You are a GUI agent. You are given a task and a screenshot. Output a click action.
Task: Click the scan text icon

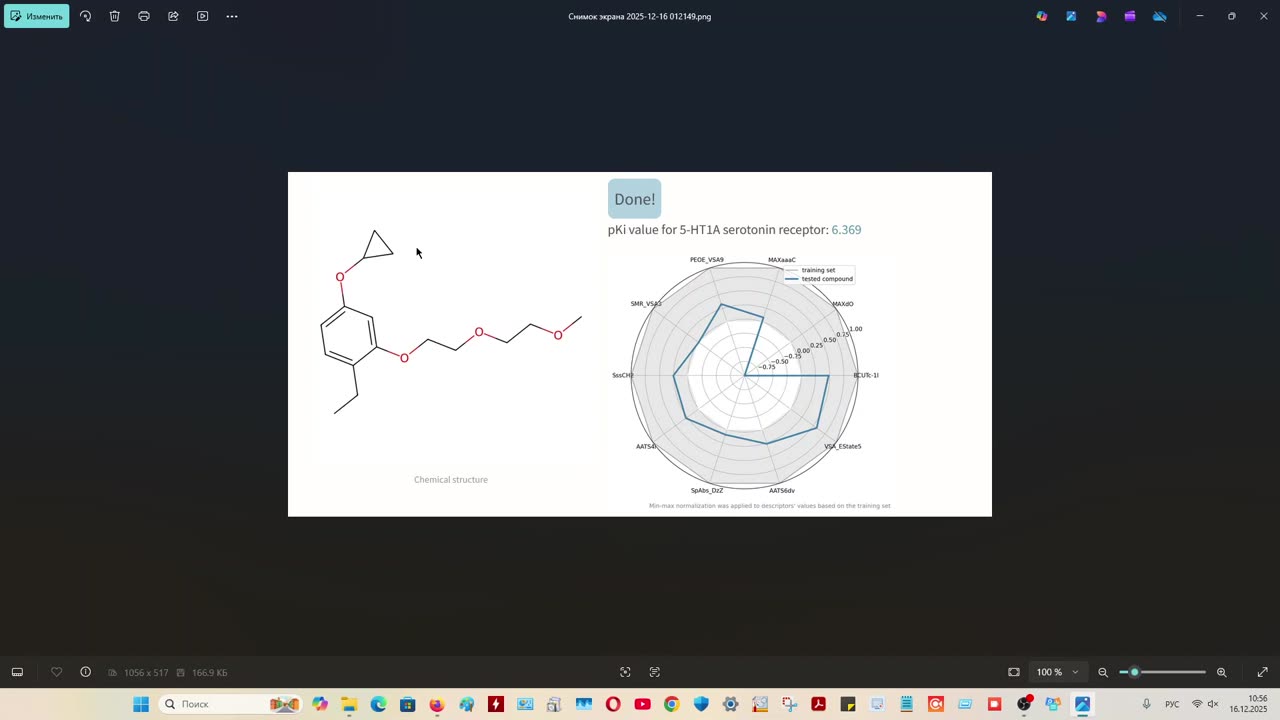coord(655,672)
